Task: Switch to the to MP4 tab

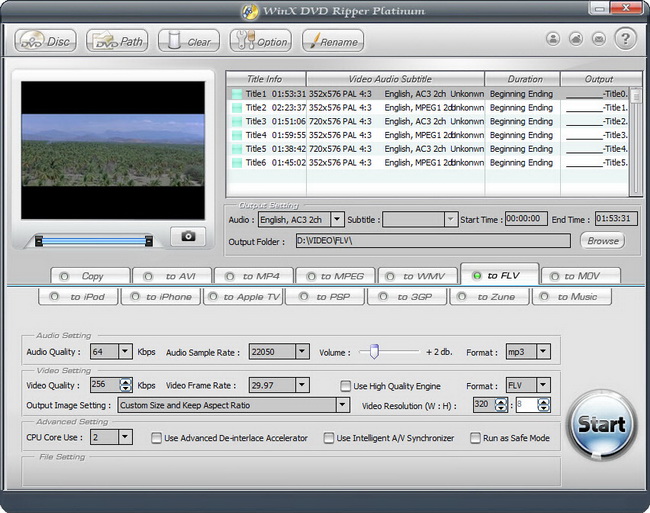Action: 254,276
